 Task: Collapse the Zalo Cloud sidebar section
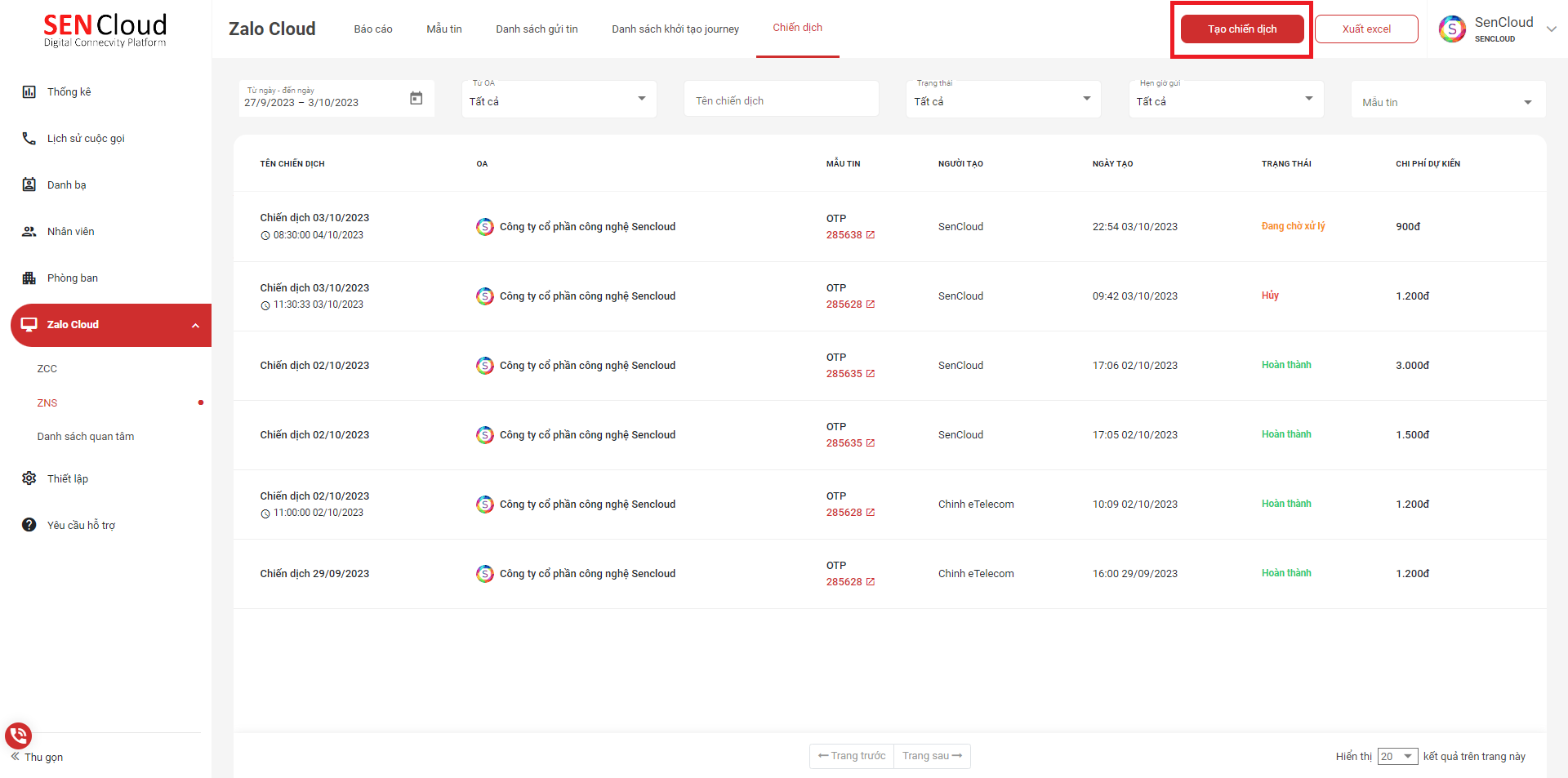[x=195, y=326]
